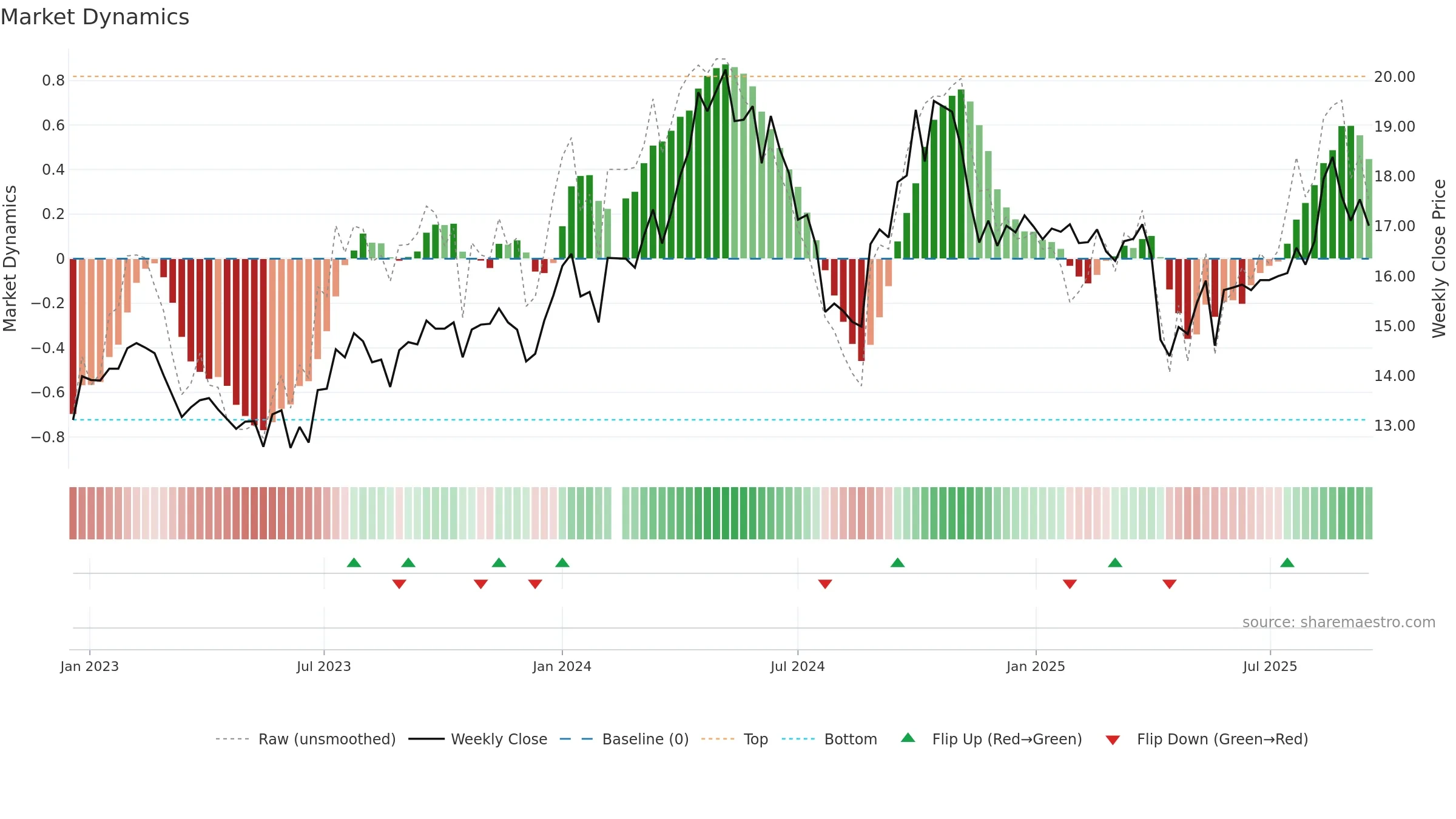Click the Jul 2024 x-axis label

[798, 666]
